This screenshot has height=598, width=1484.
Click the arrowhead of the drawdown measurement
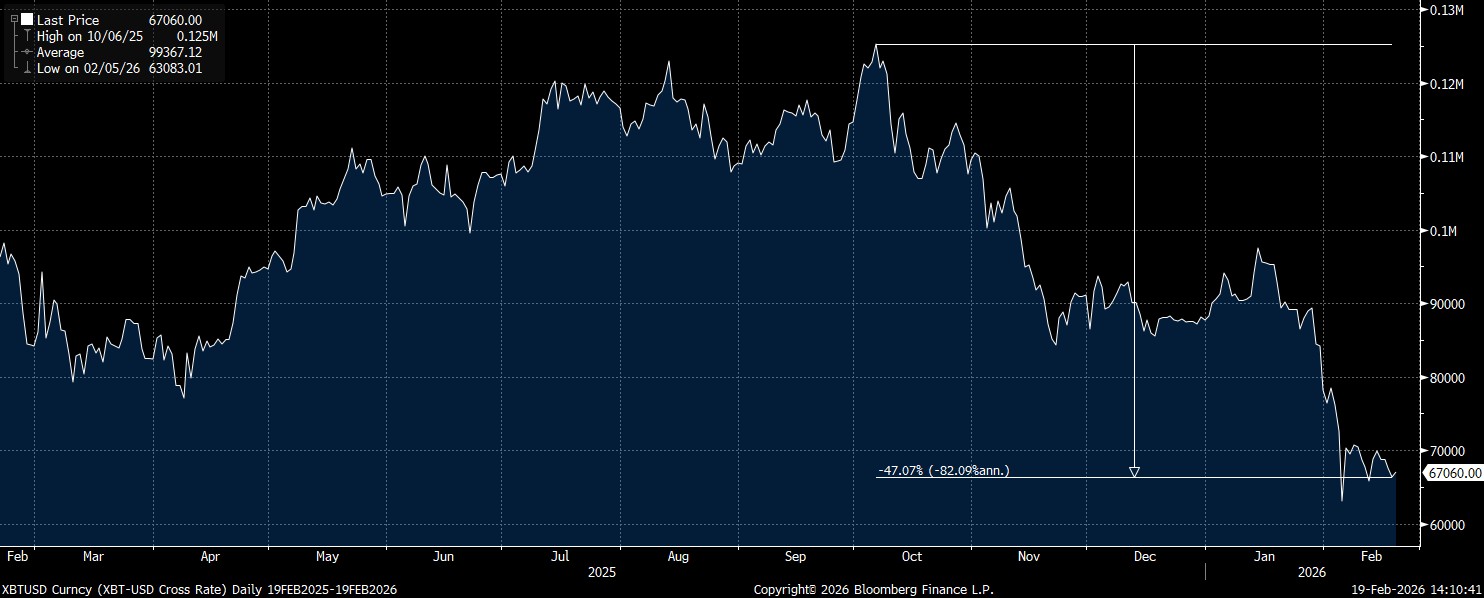[x=1133, y=472]
